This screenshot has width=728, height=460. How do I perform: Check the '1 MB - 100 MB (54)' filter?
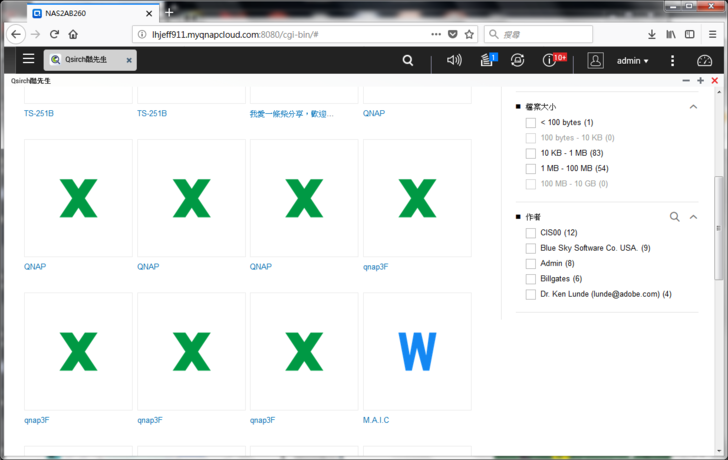coord(531,169)
